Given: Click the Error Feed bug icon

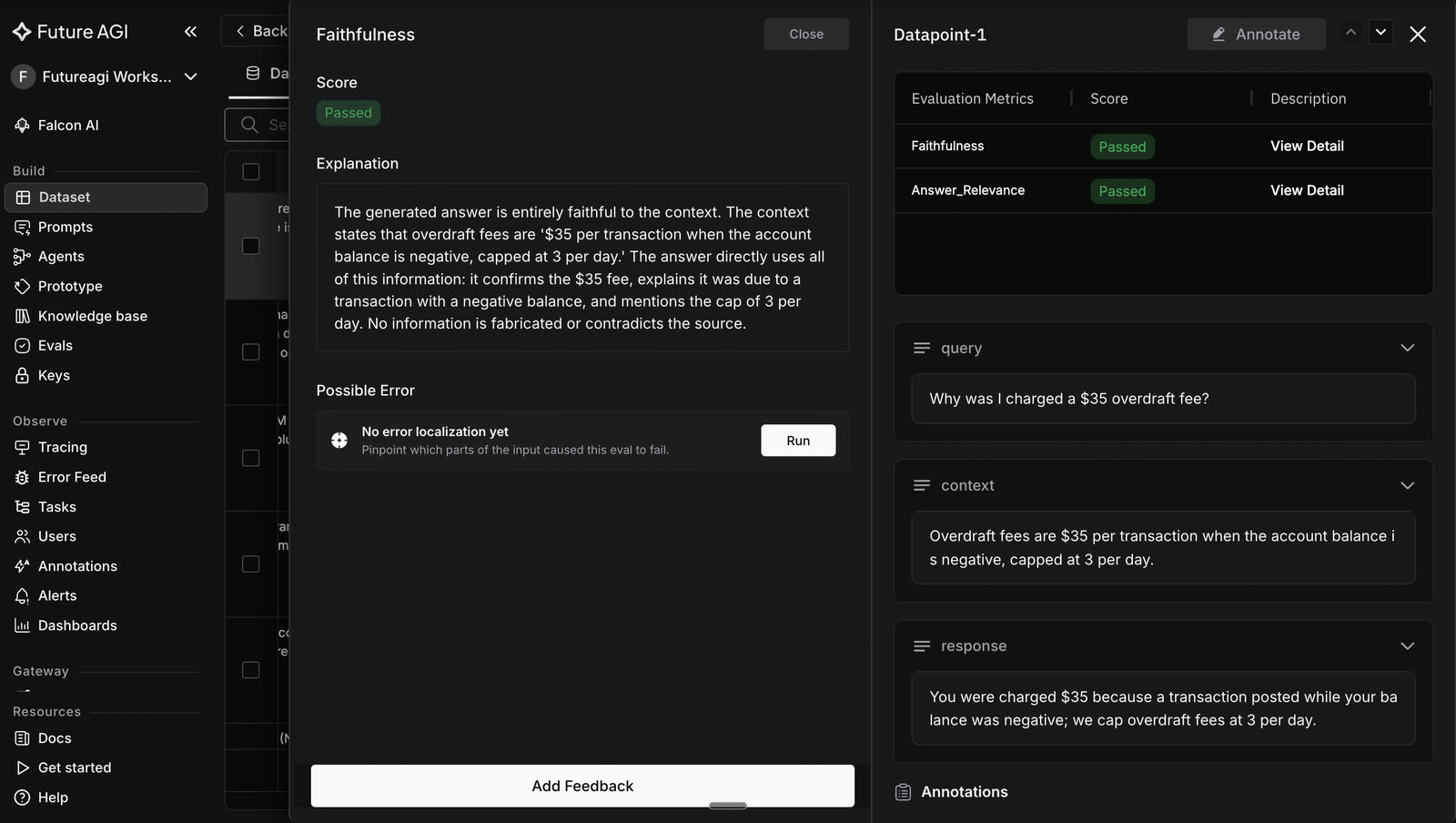Looking at the screenshot, I should coord(22,477).
